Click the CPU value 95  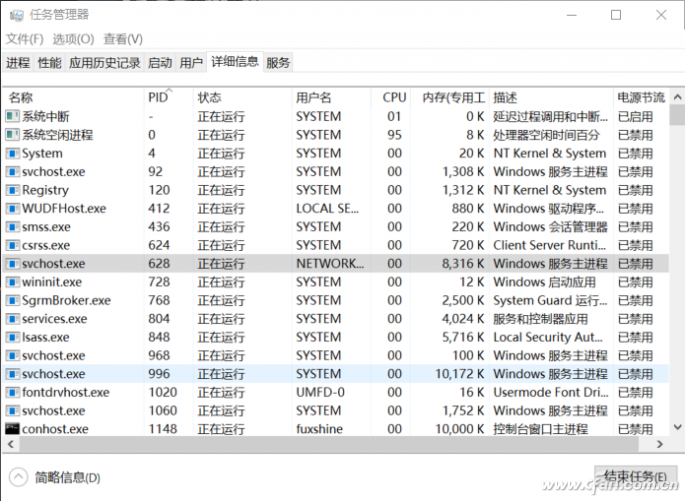tap(394, 135)
